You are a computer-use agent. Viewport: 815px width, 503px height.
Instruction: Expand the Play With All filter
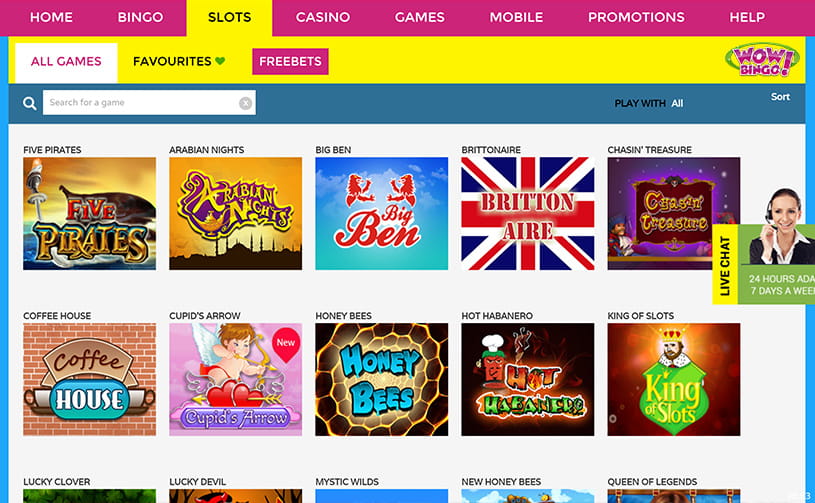click(649, 103)
